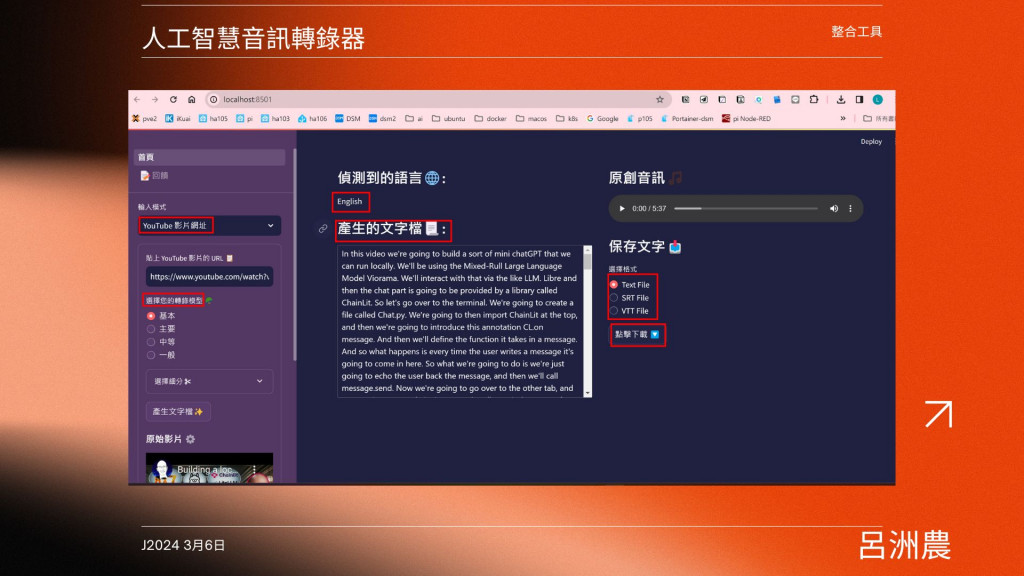Image resolution: width=1024 pixels, height=576 pixels.
Task: Open the puzzle-piece Extensions menu
Action: [x=814, y=99]
